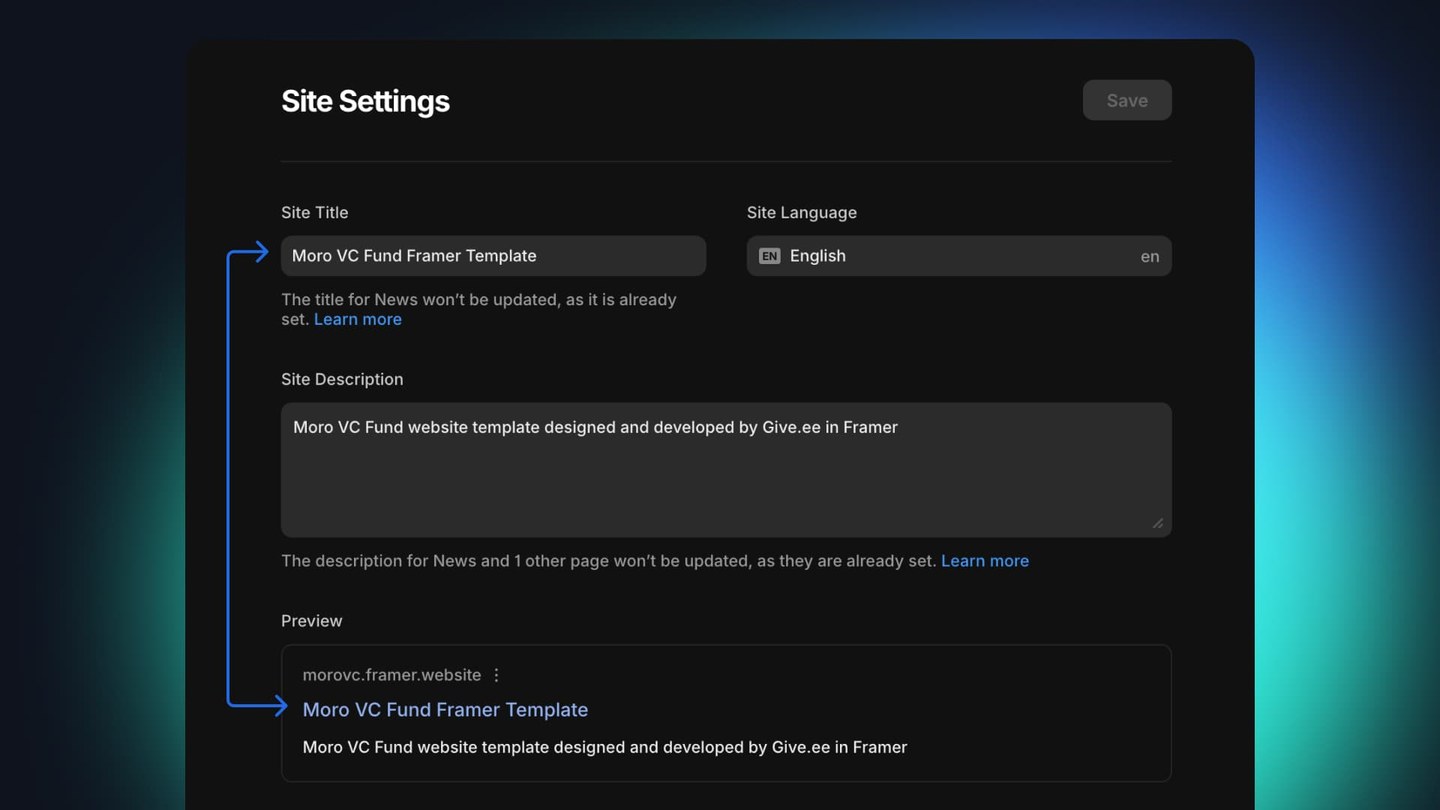Screen dimensions: 1440x810
Task: Click the preview description text in the card
Action: [605, 747]
